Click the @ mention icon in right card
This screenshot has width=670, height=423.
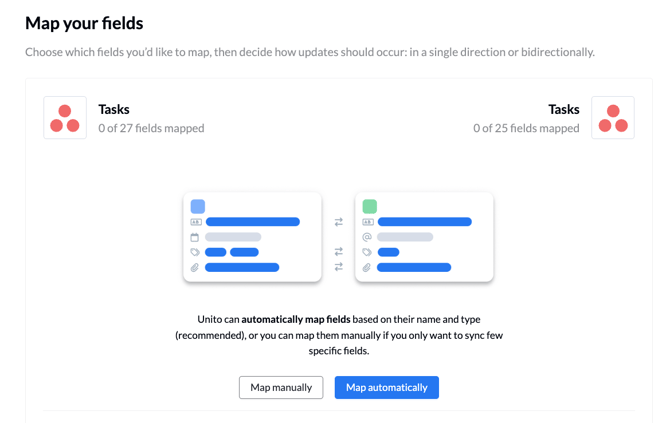367,237
